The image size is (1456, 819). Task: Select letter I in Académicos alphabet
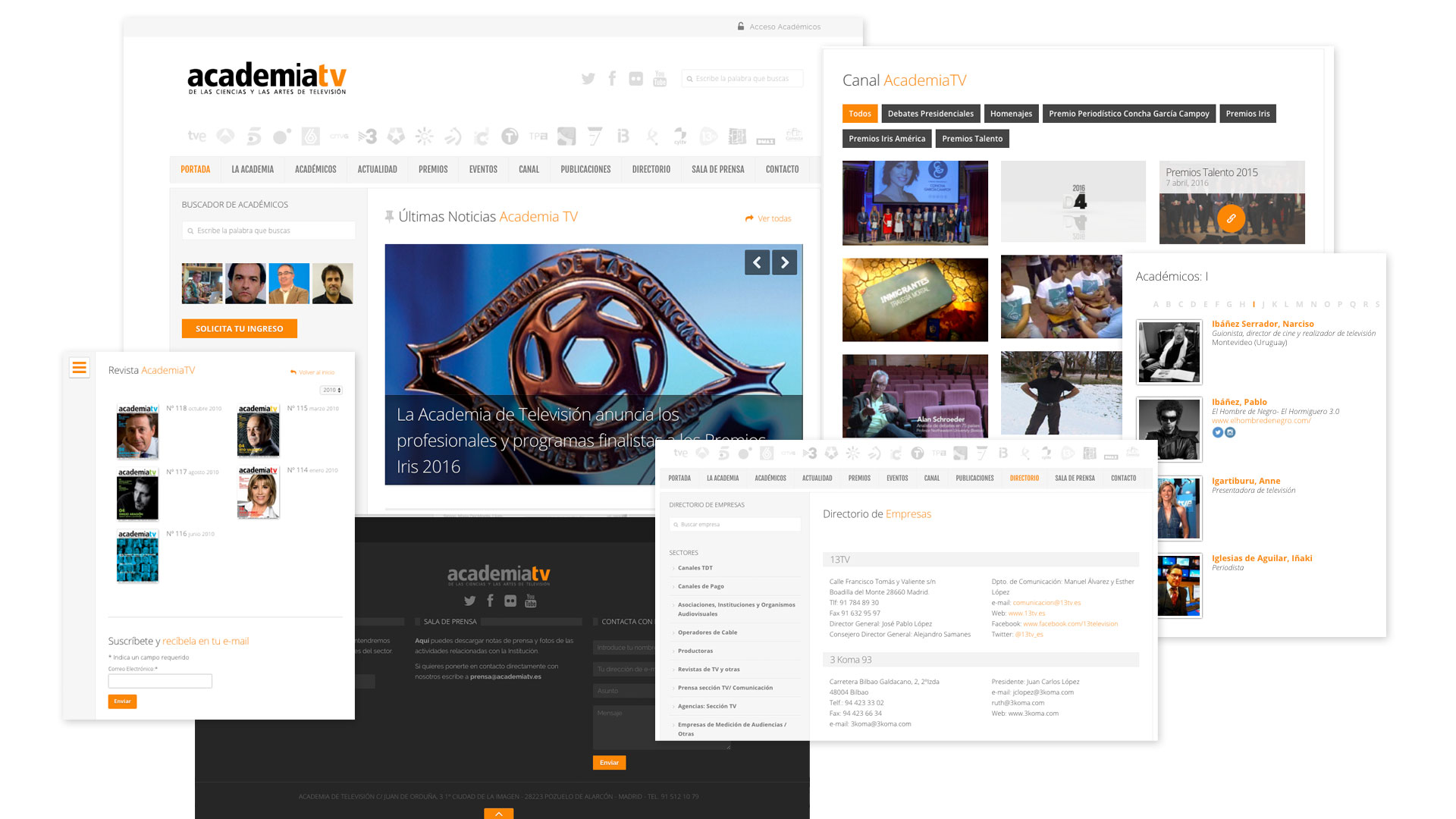1254,304
